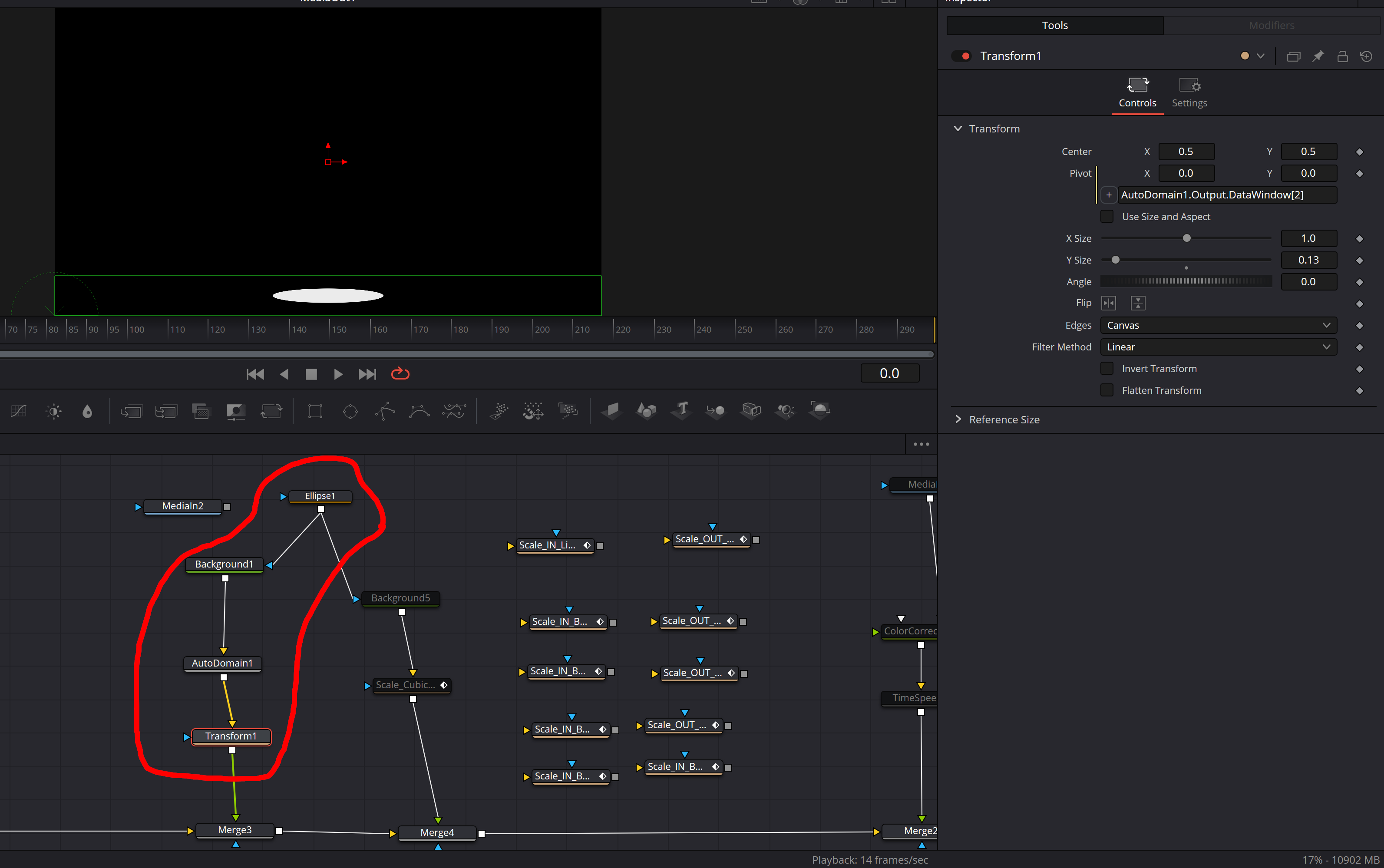Select the Ellipse mask tool
Image resolution: width=1384 pixels, height=868 pixels.
click(x=350, y=411)
